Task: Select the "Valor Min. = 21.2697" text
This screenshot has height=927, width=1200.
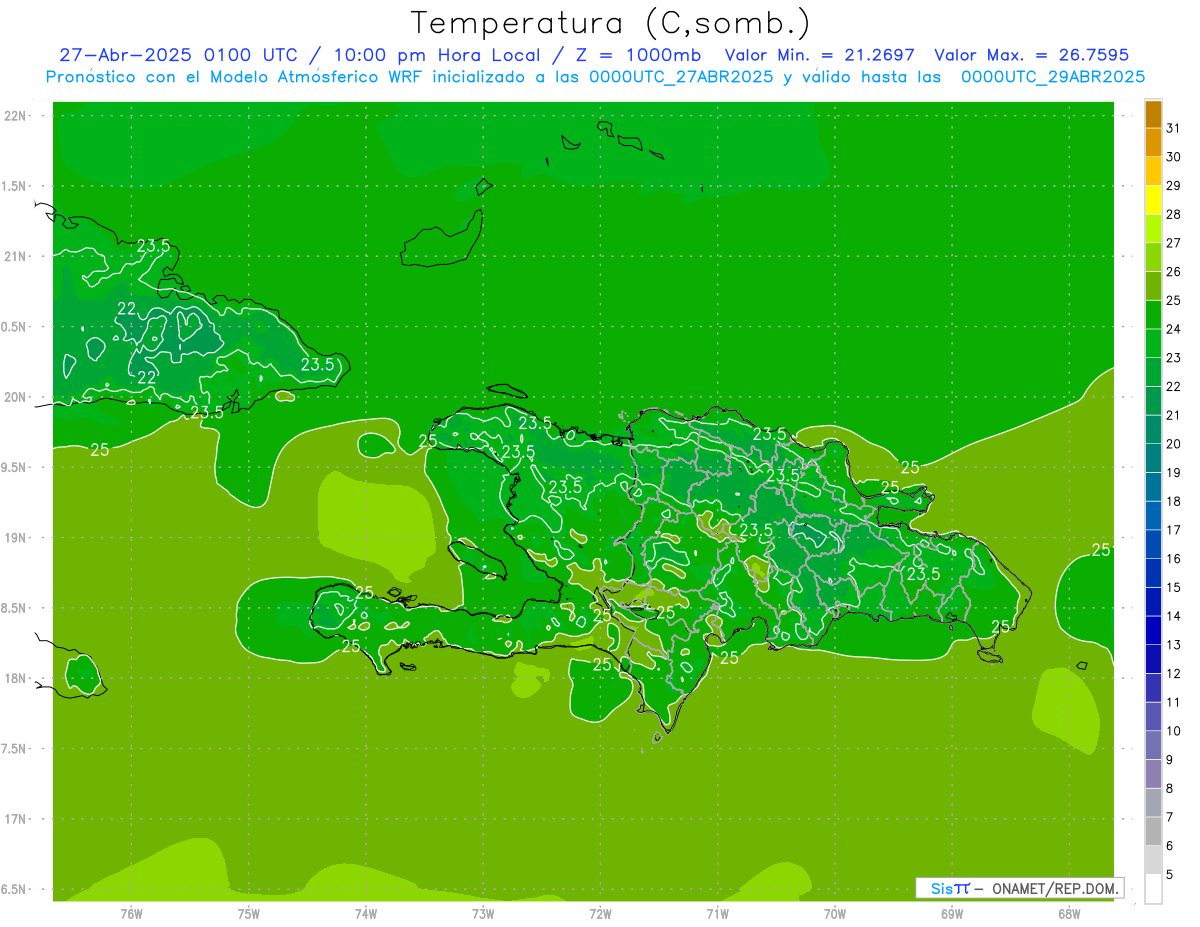Action: pos(819,55)
